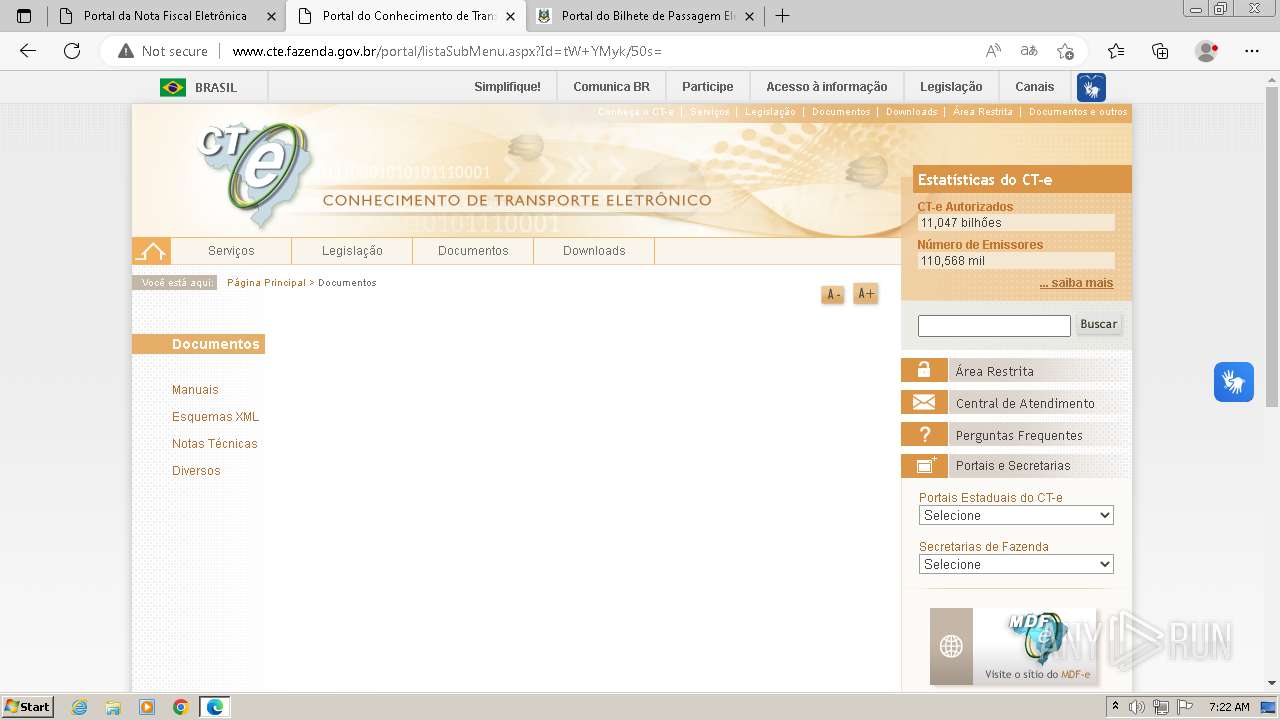
Task: Open the Manuais documents link
Action: pos(195,390)
